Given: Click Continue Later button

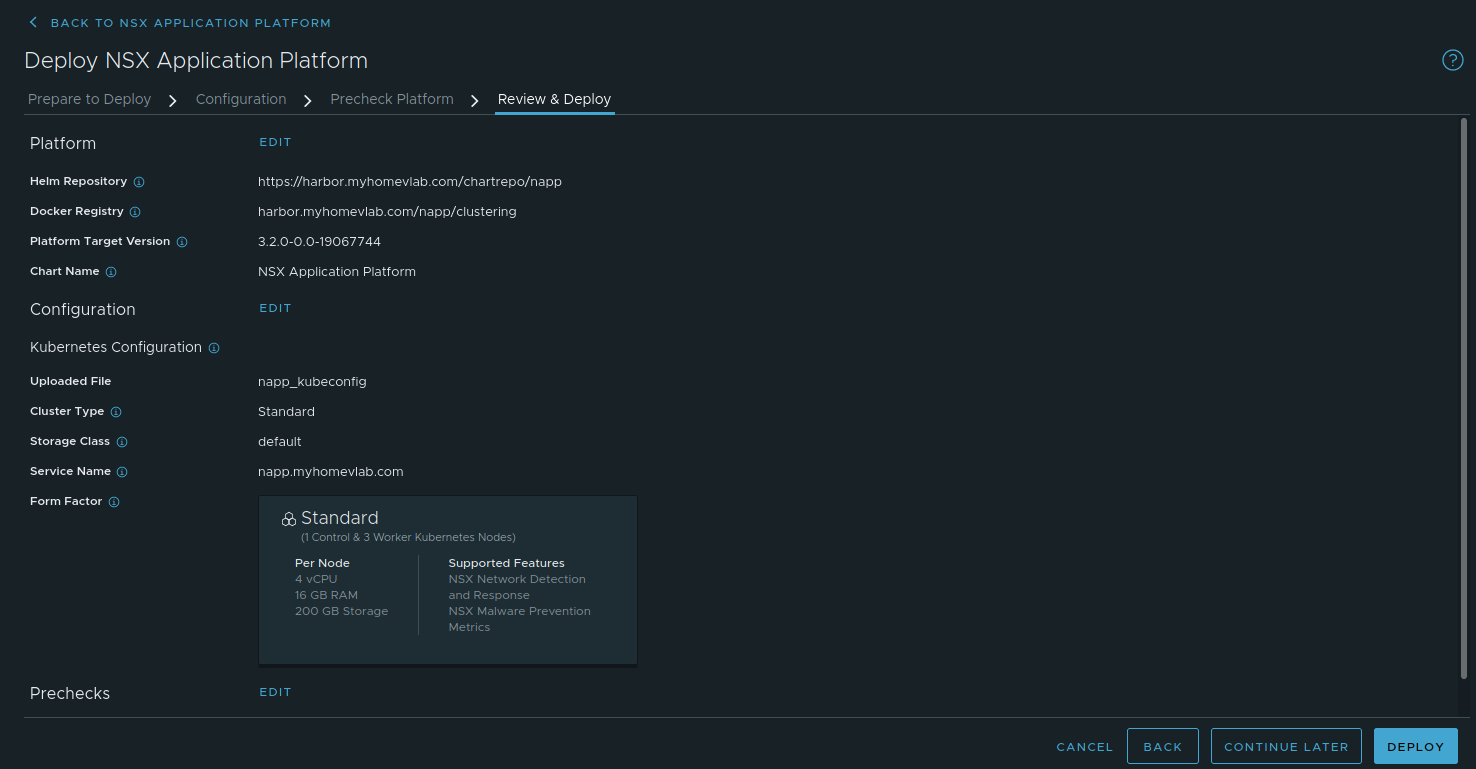Looking at the screenshot, I should (x=1286, y=747).
